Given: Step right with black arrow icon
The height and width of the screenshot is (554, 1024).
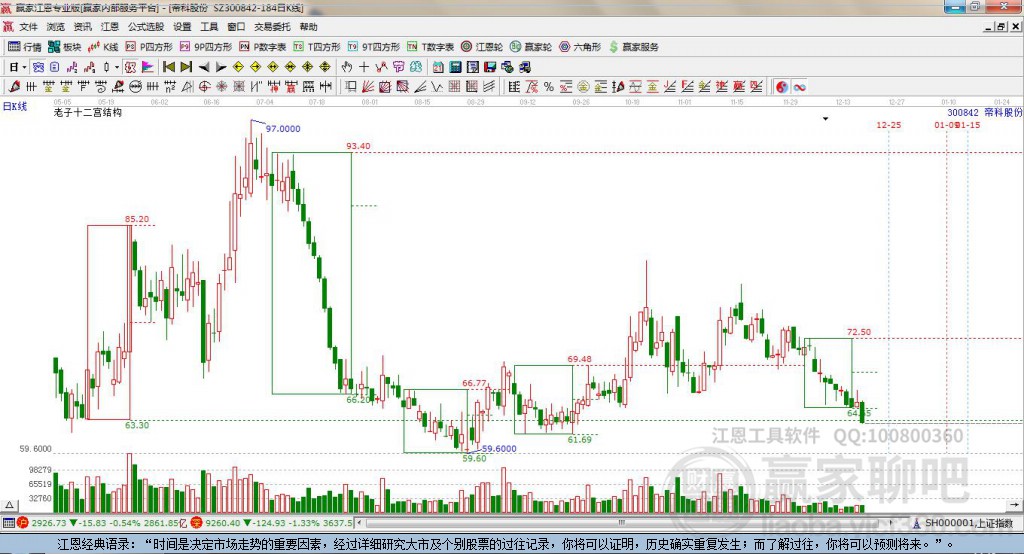Looking at the screenshot, I should [x=221, y=67].
